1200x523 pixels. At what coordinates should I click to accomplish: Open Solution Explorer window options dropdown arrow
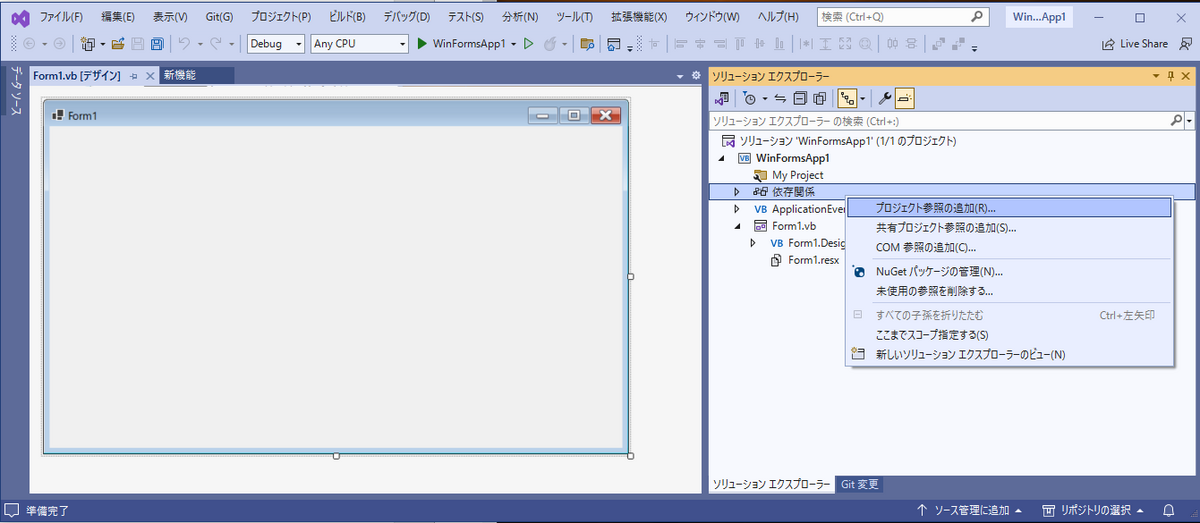pos(1156,76)
